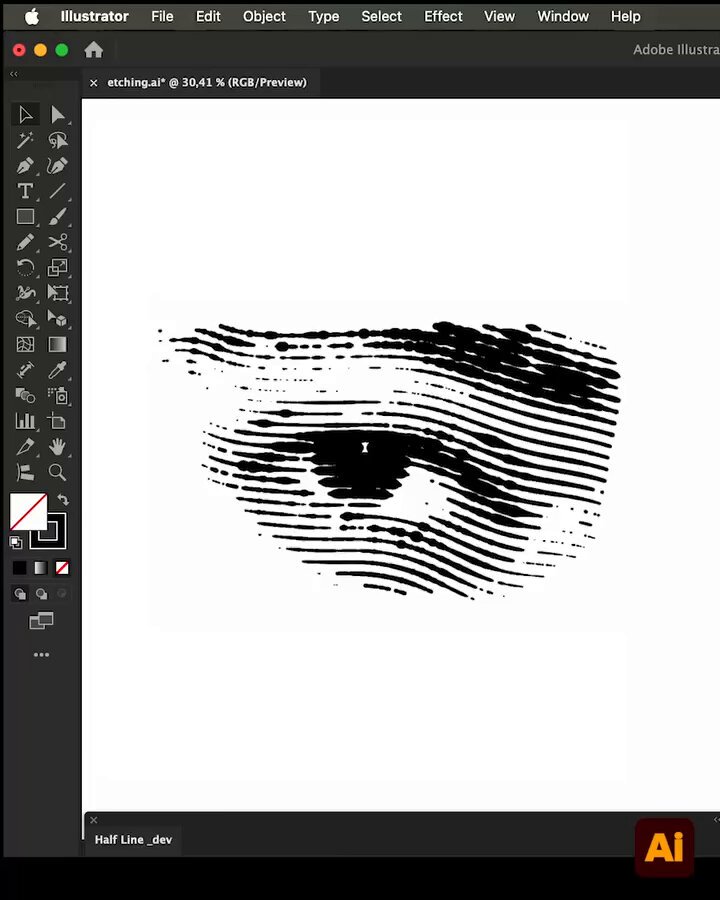Select the Scale tool
This screenshot has height=900, width=720.
click(57, 267)
